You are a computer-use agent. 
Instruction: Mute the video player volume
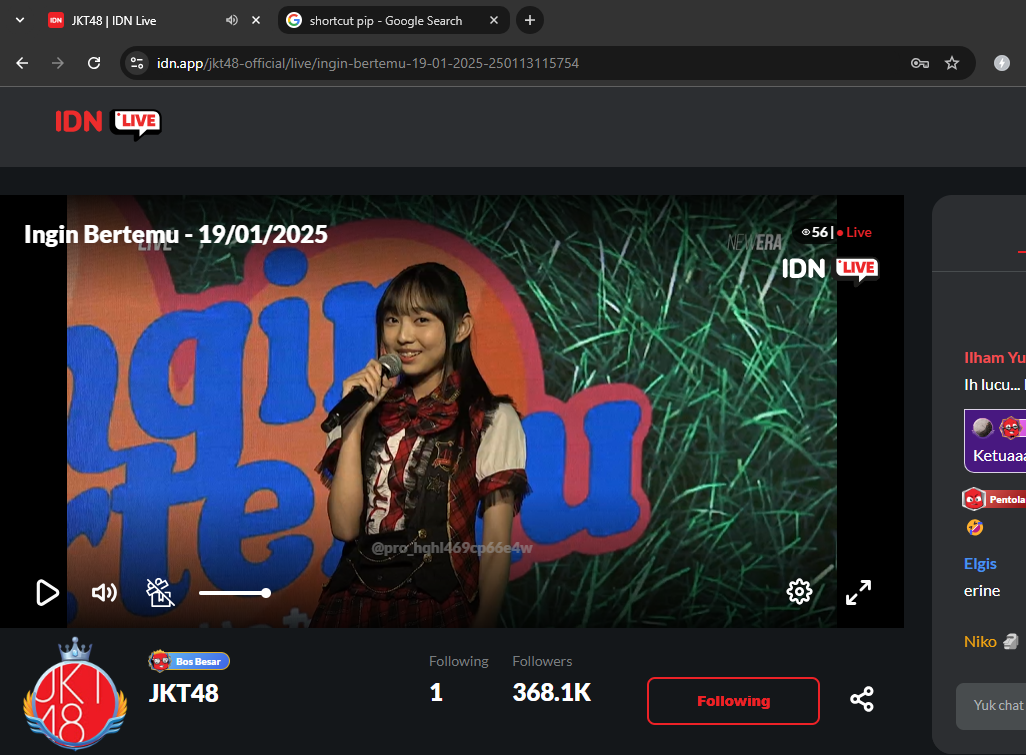coord(104,592)
